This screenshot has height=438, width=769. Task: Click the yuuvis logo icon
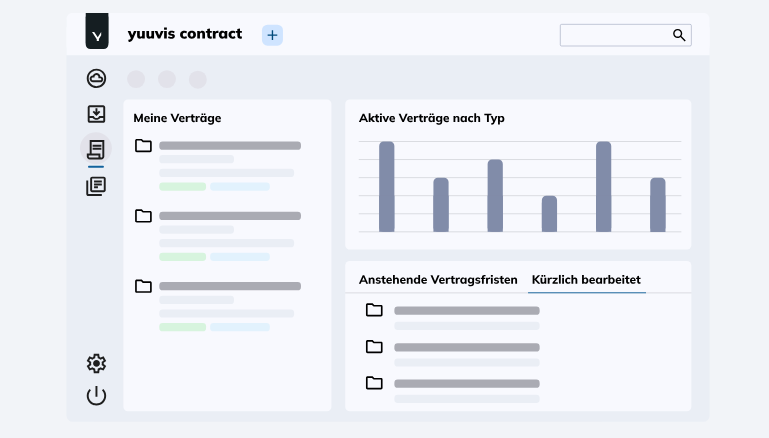coord(97,34)
